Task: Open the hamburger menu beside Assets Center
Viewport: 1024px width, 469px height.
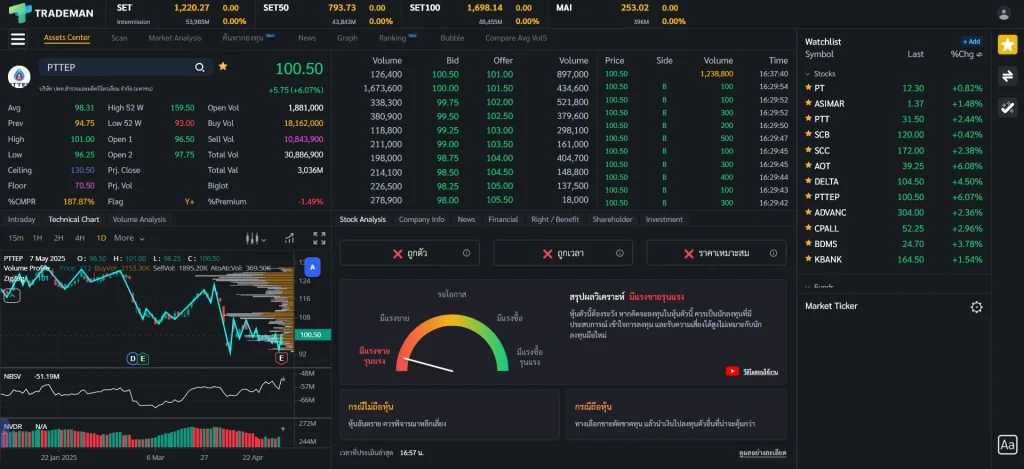Action: point(17,39)
